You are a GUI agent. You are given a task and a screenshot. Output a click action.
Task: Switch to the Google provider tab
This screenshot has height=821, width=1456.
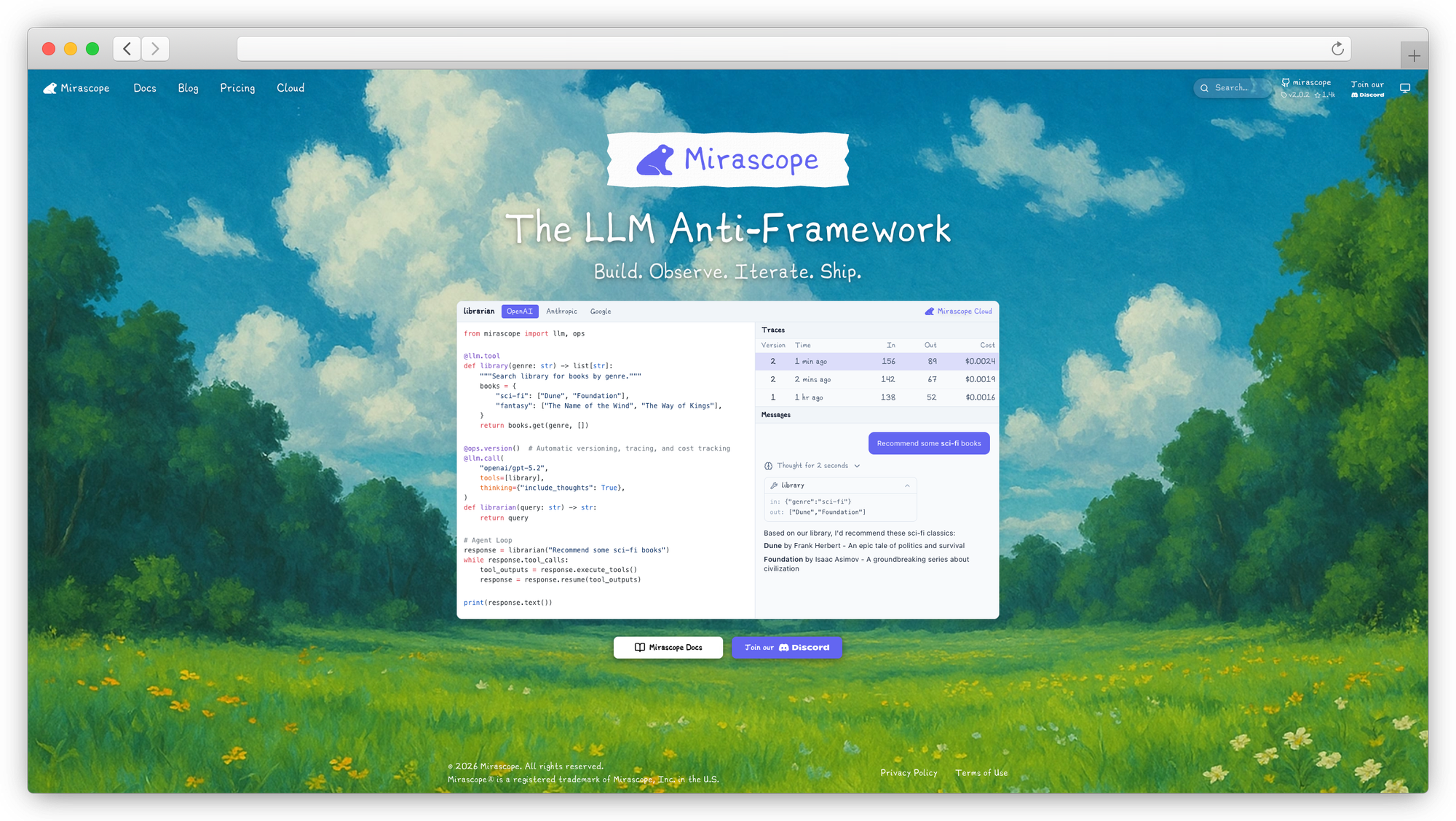click(601, 312)
